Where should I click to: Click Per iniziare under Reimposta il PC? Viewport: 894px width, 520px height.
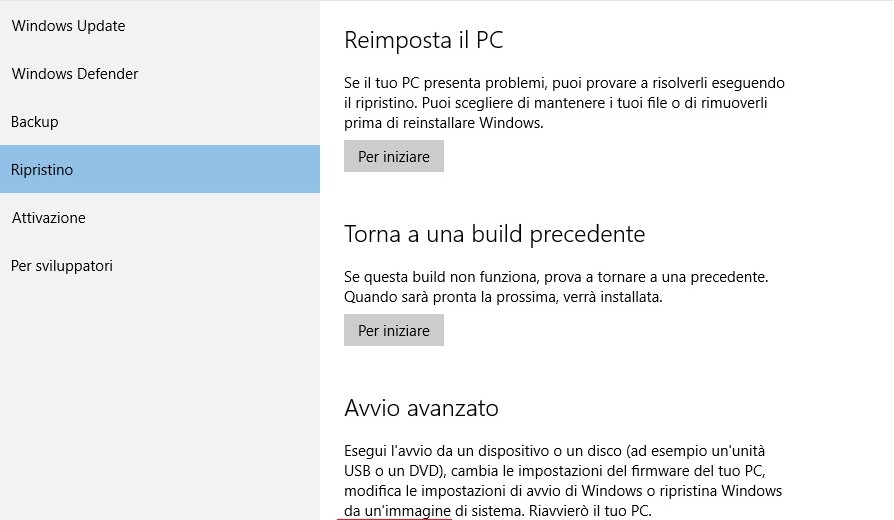point(394,157)
